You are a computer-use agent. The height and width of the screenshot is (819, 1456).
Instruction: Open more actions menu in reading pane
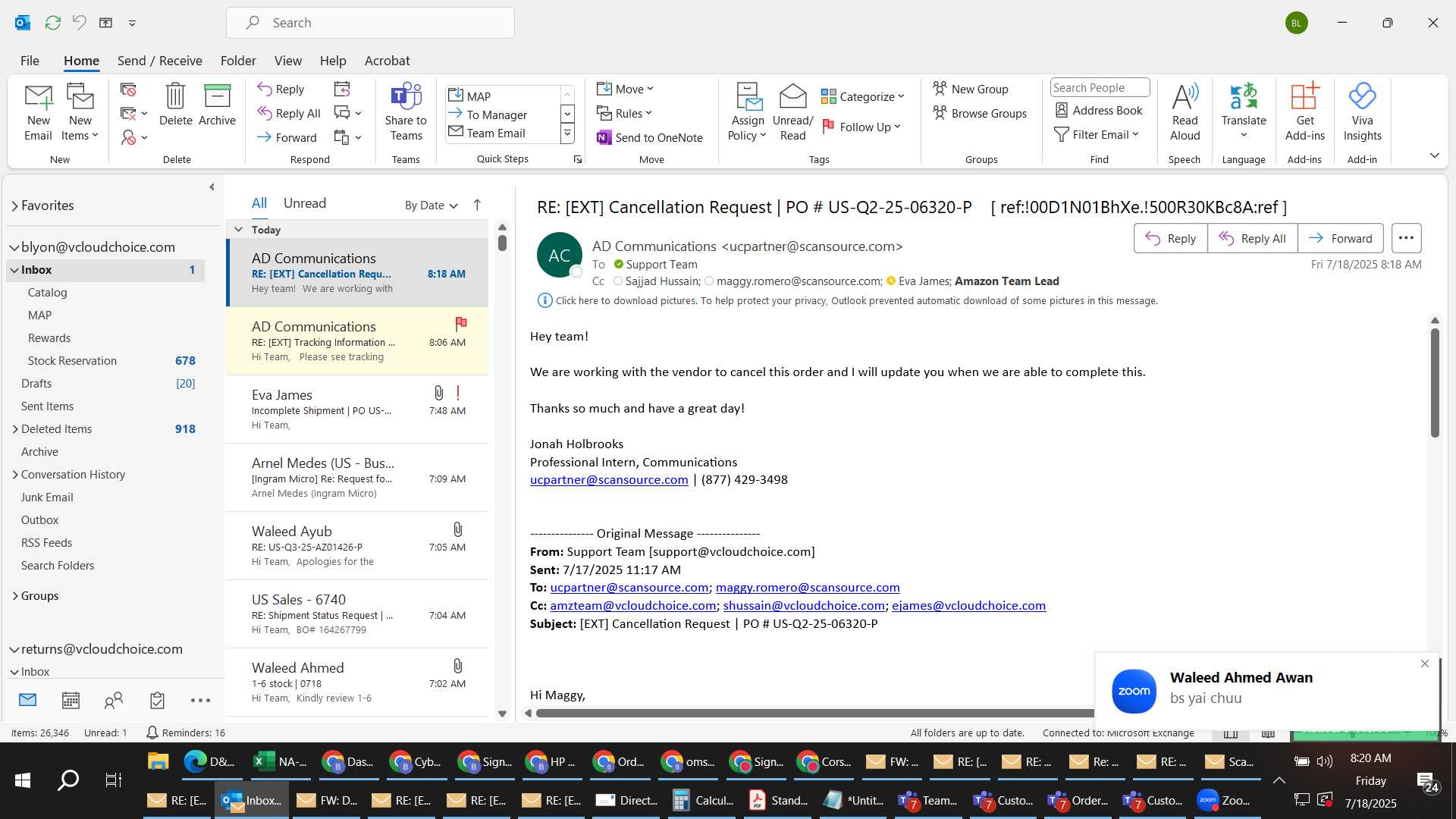point(1406,238)
